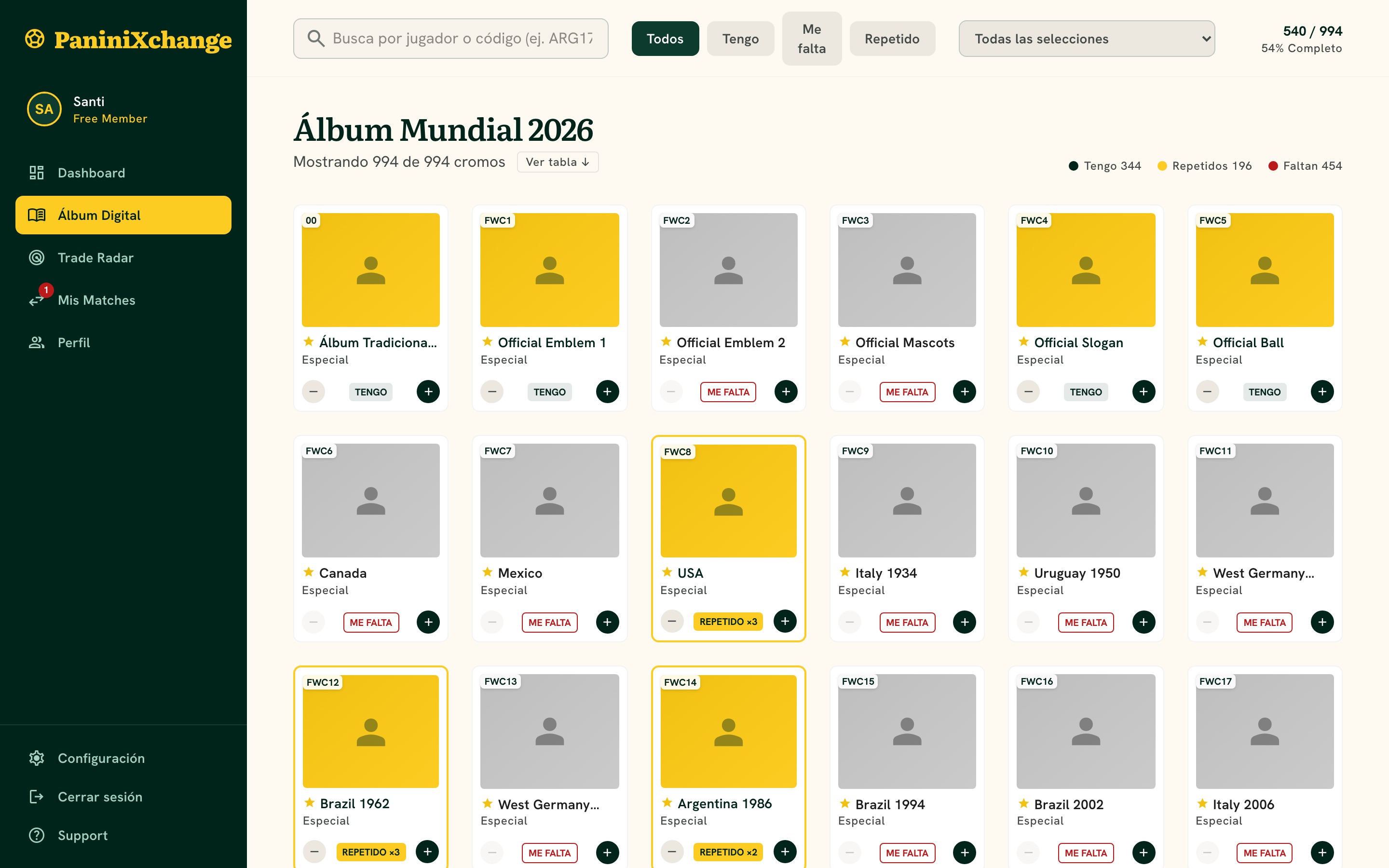Viewport: 1389px width, 868px height.
Task: Open the FWC12 Brazil 1962 thumbnail
Action: coord(371,732)
